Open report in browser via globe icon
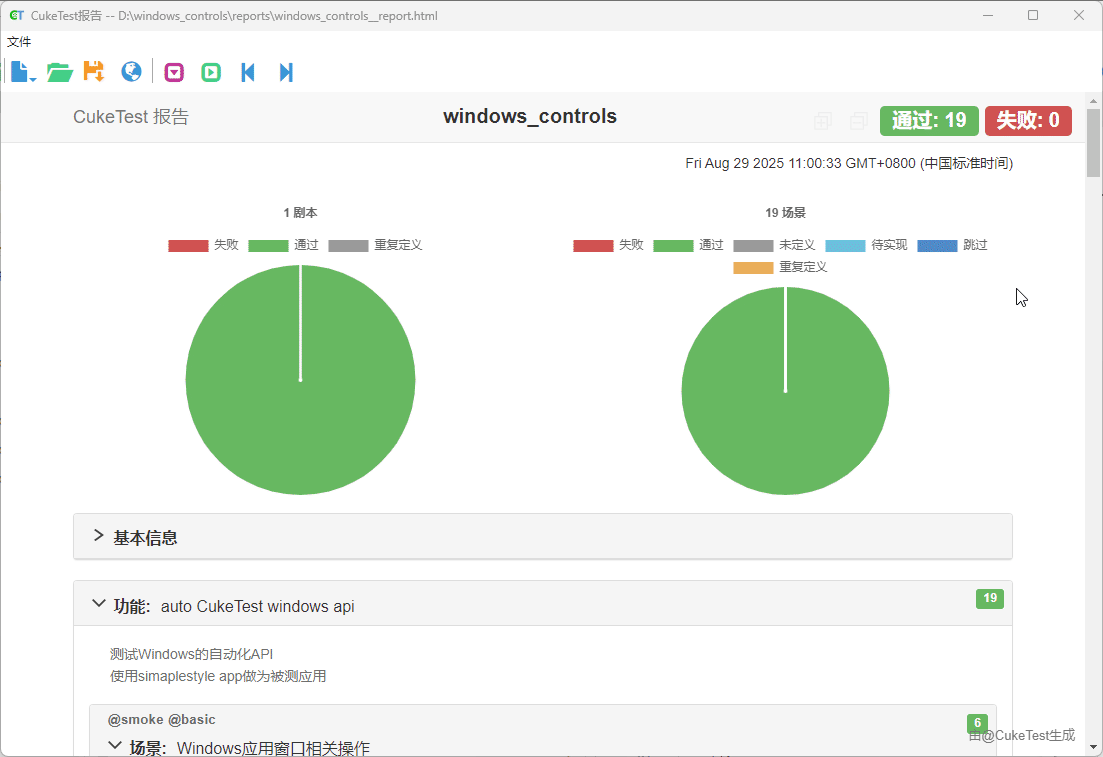This screenshot has height=757, width=1103. coord(131,72)
